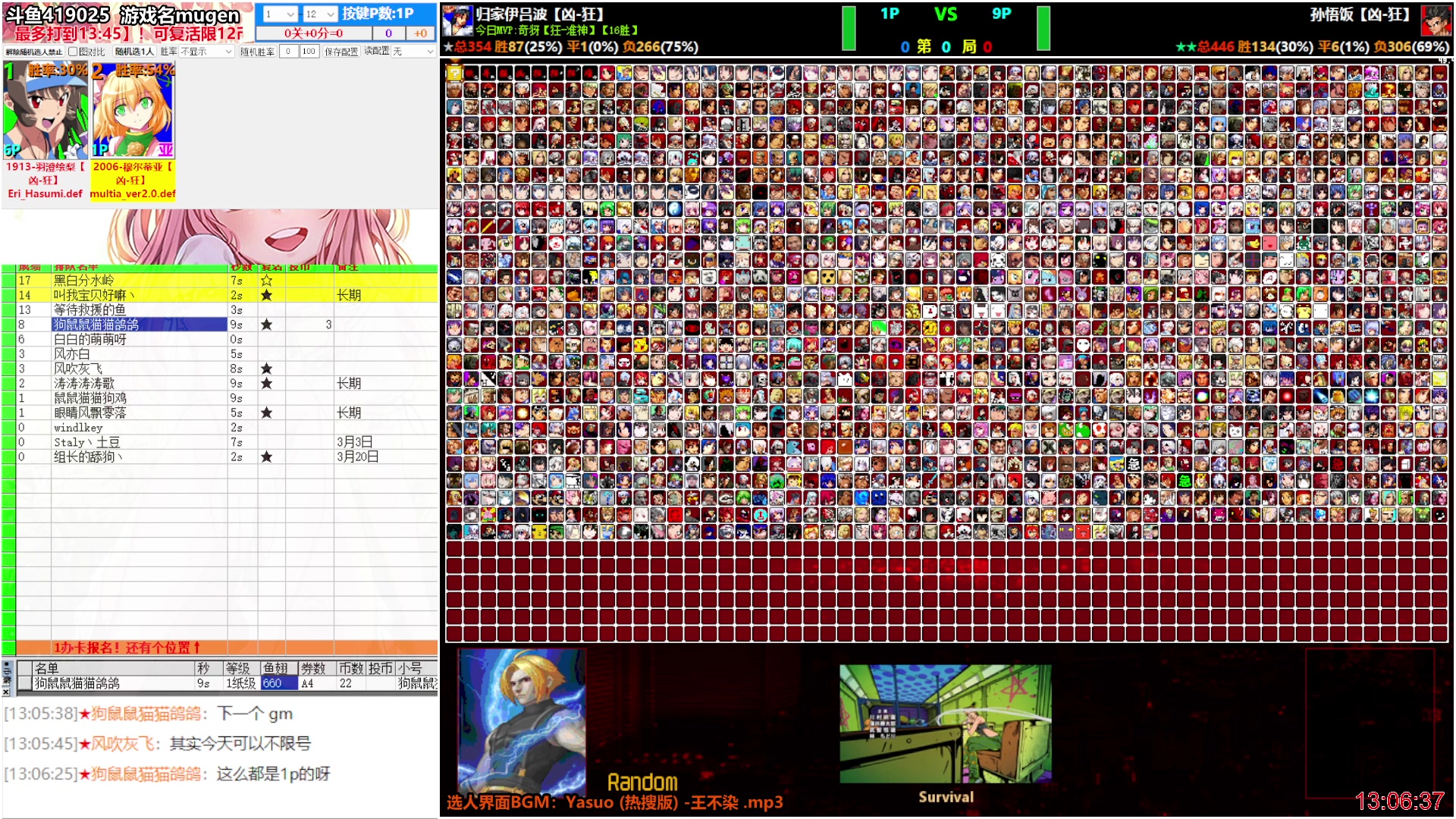The image size is (1456, 819).
Task: Click the orange +0 button
Action: (420, 33)
